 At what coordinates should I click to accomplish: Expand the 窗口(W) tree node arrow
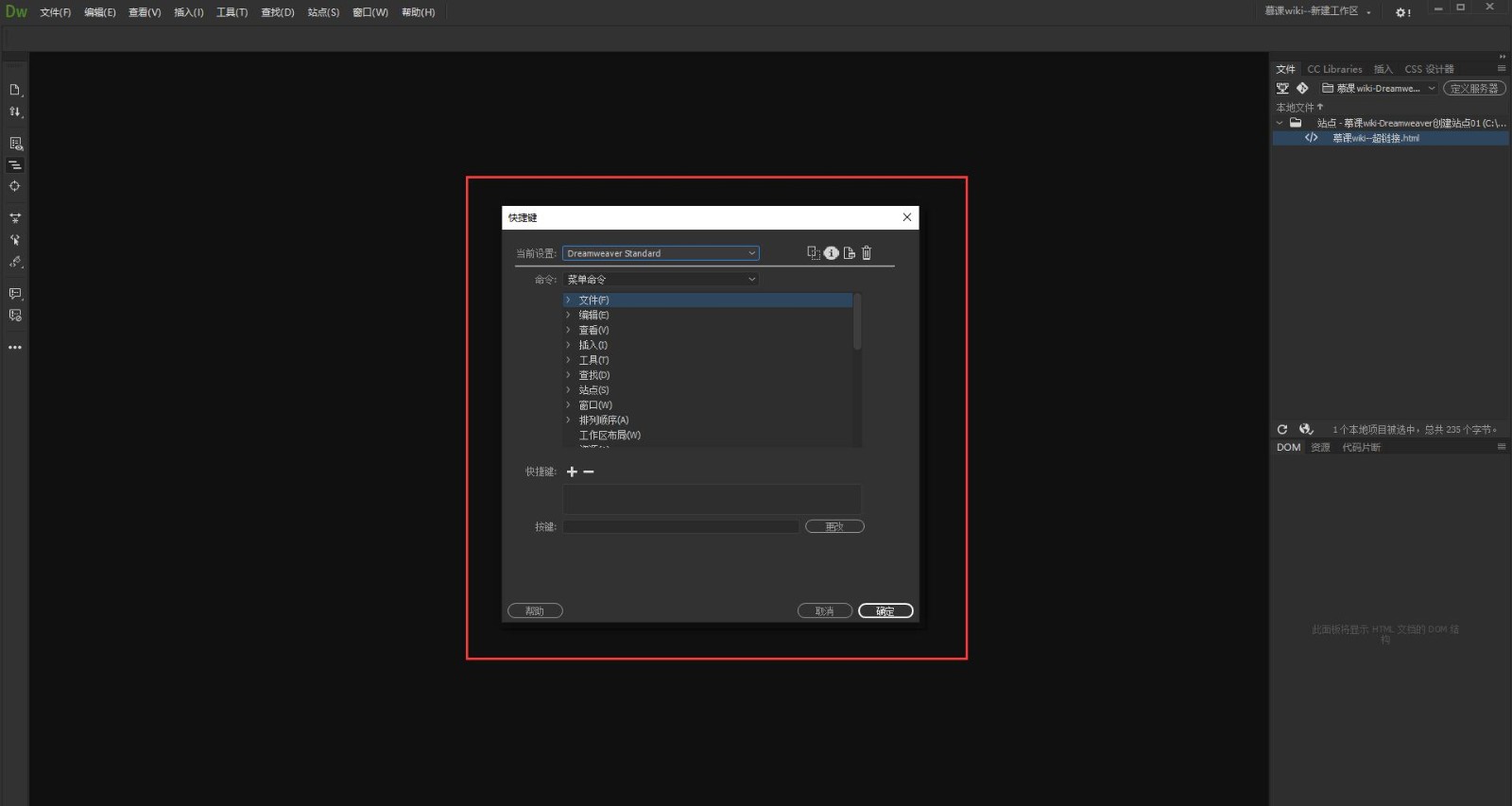[568, 405]
